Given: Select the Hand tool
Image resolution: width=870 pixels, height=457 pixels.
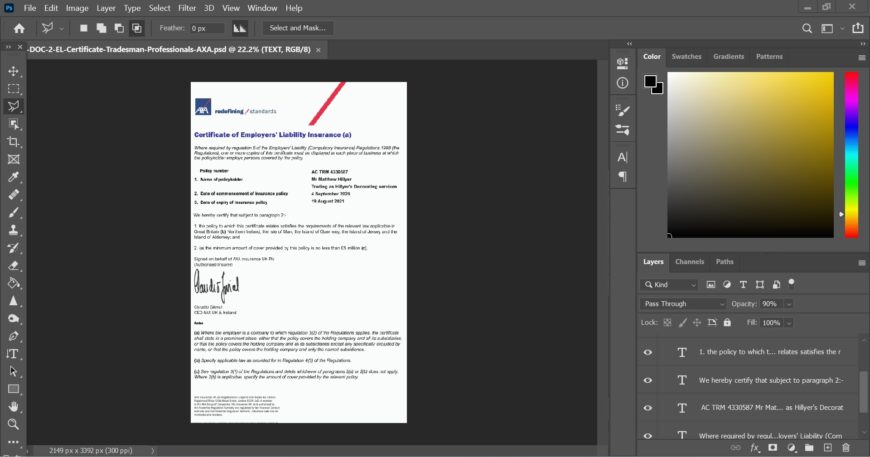Looking at the screenshot, I should pyautogui.click(x=13, y=407).
